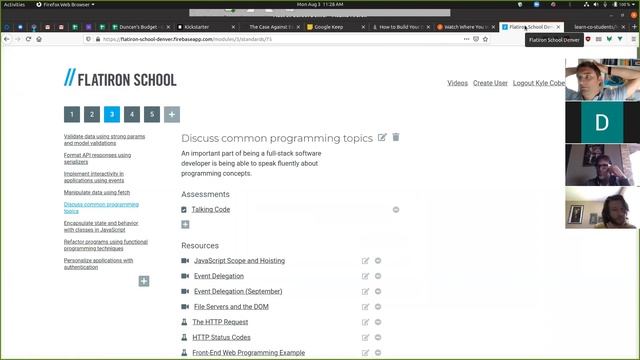Edit File Servers and the DOM resource

point(365,307)
